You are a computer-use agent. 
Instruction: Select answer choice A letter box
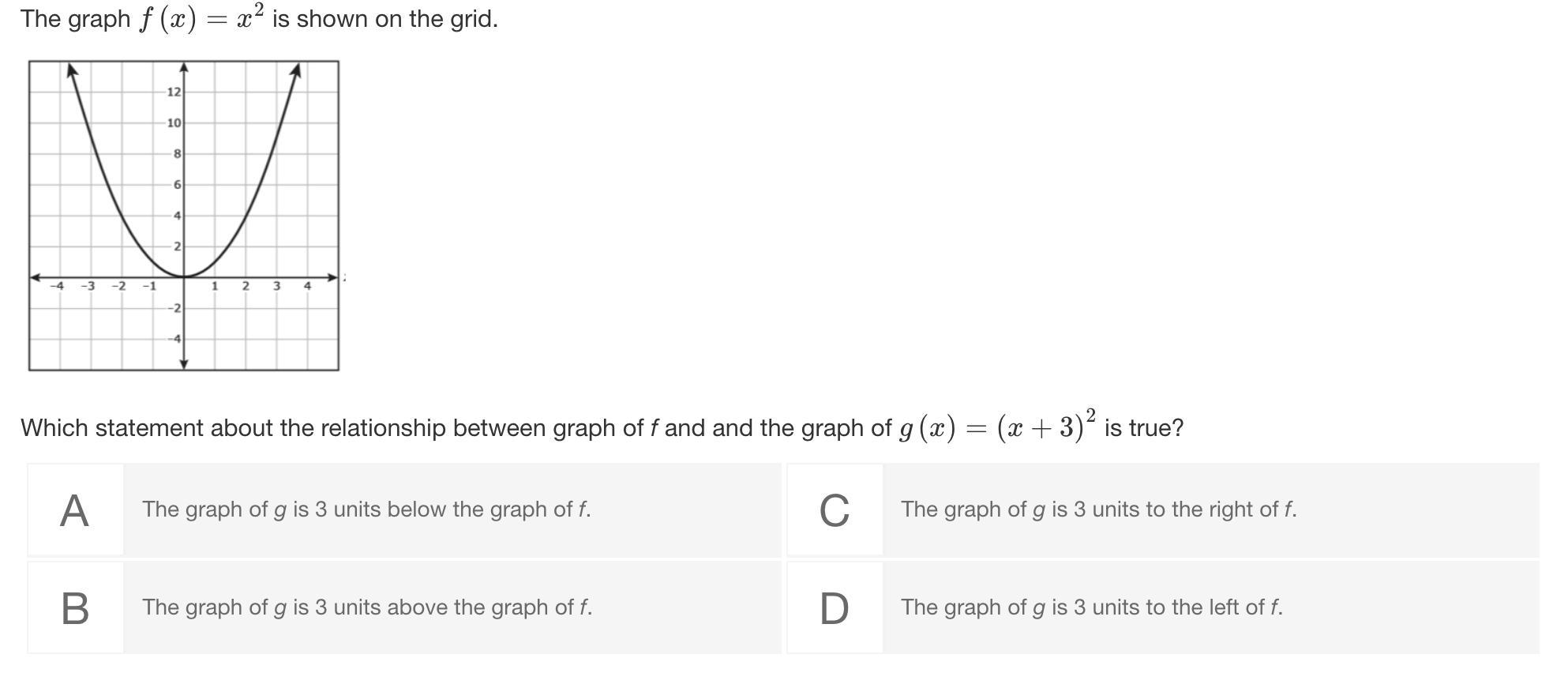75,510
